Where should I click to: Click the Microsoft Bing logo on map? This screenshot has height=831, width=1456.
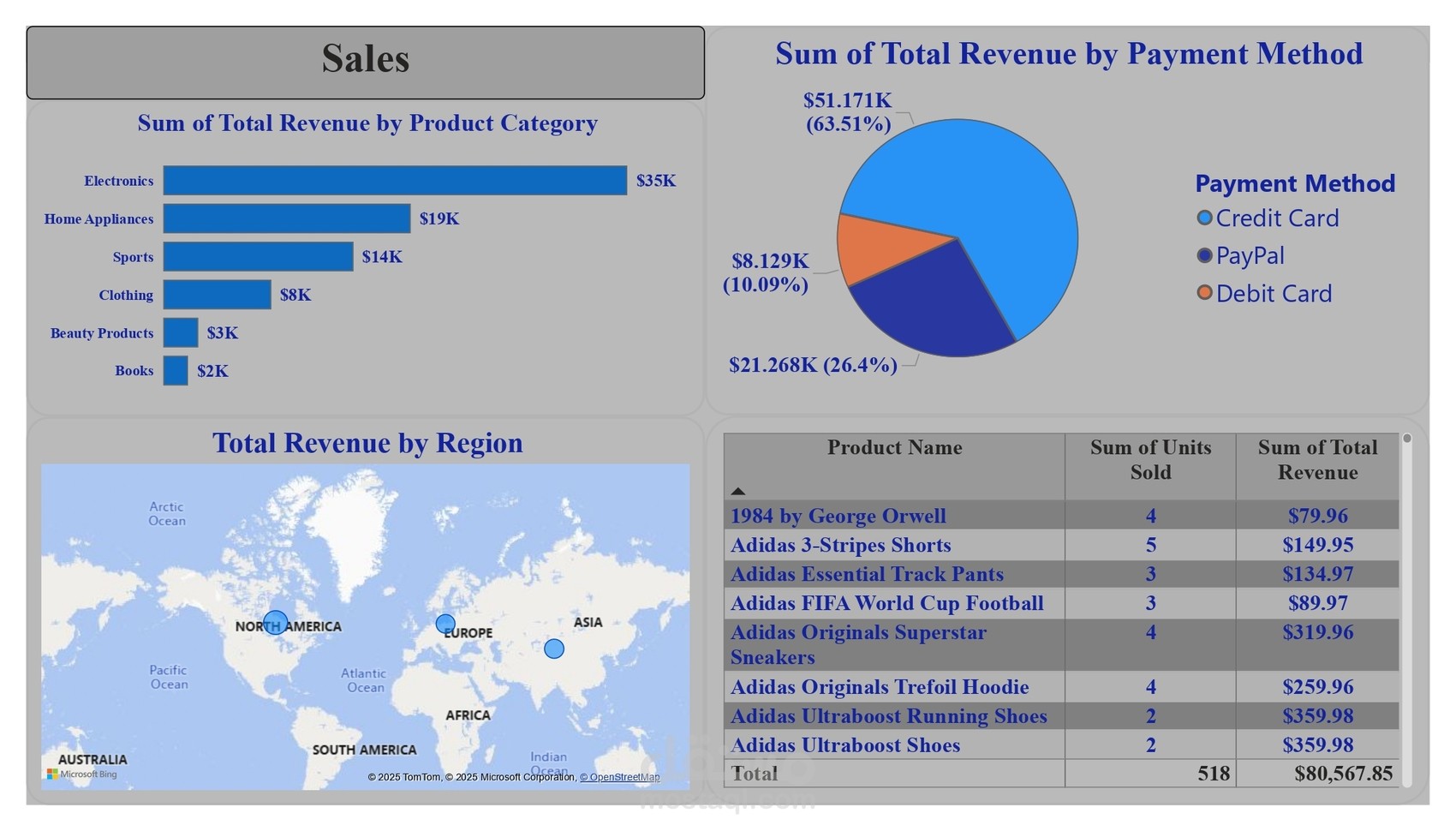click(x=82, y=774)
